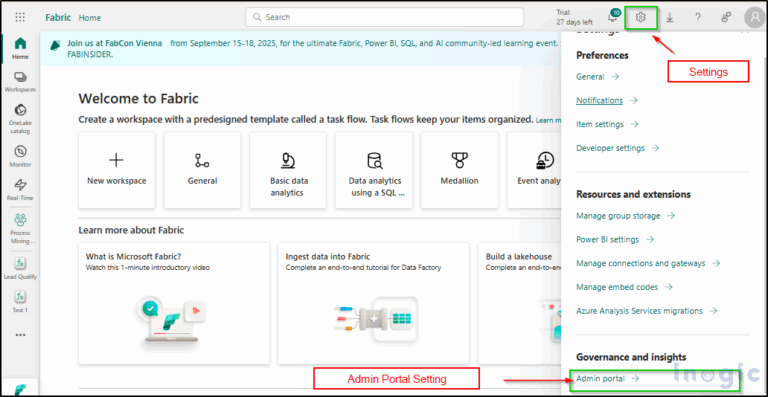Click the Fabric logo at sidebar bottom
The height and width of the screenshot is (397, 768).
tap(20, 390)
